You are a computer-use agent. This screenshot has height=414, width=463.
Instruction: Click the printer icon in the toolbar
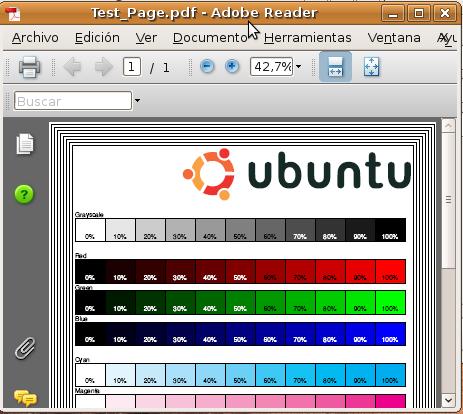[x=30, y=67]
